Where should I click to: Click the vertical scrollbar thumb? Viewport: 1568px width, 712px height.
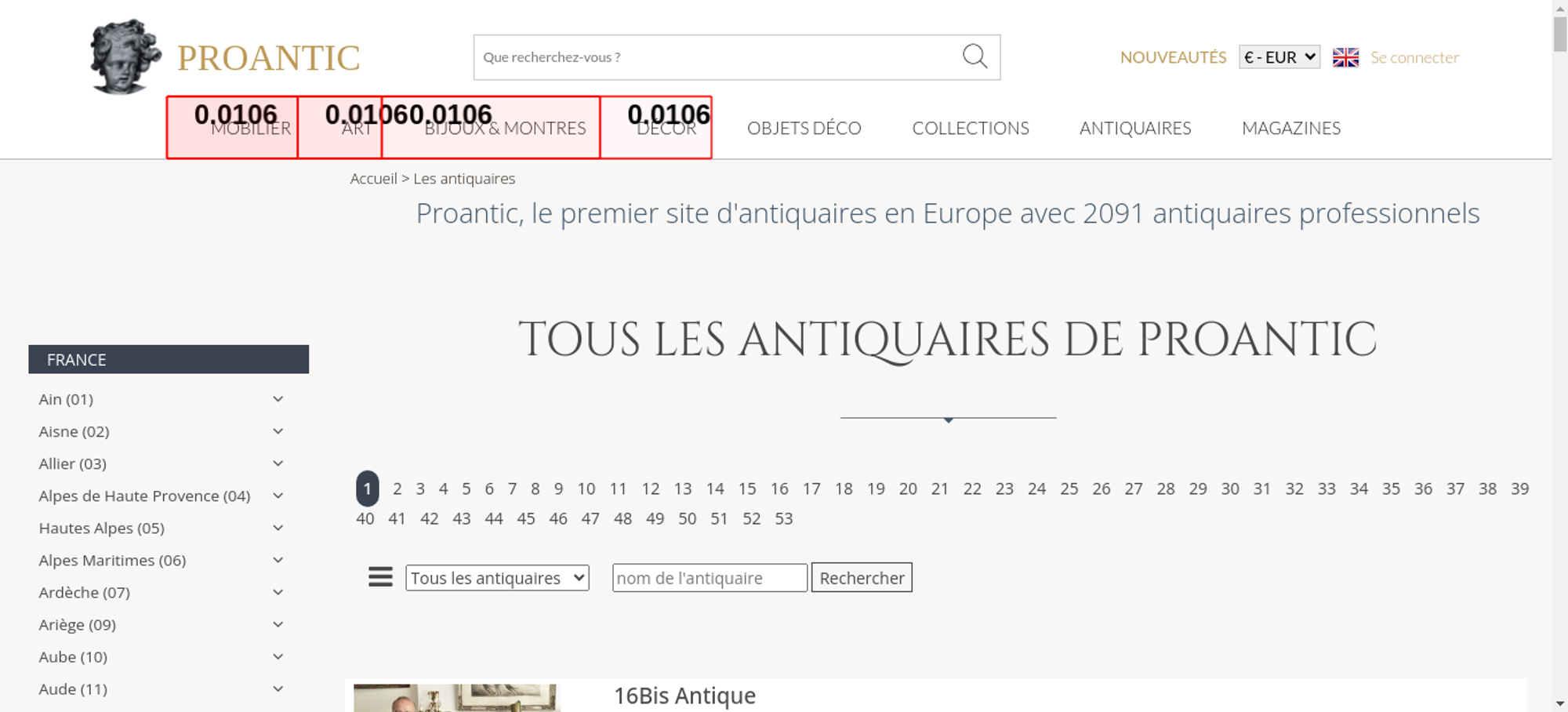tap(1559, 33)
